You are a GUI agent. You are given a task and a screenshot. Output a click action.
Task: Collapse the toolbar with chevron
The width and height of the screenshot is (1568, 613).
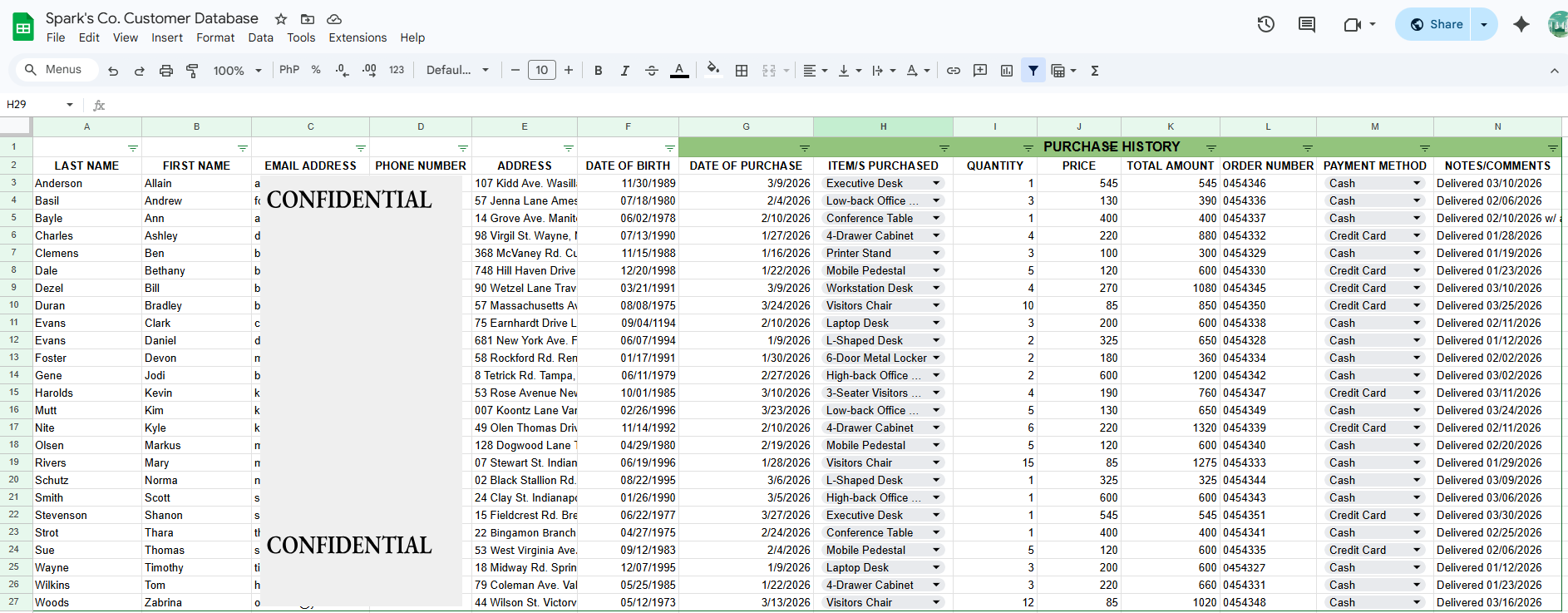(1554, 71)
